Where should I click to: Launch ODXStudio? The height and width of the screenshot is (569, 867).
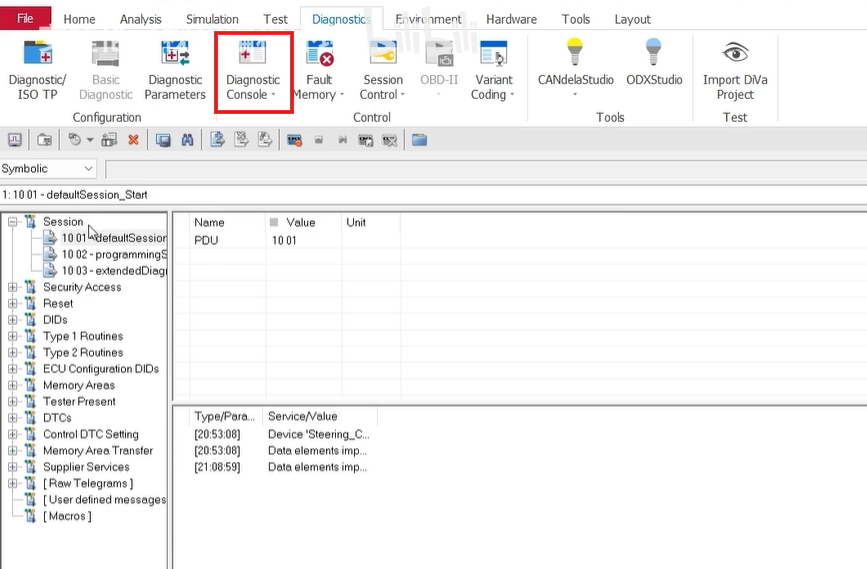[654, 64]
